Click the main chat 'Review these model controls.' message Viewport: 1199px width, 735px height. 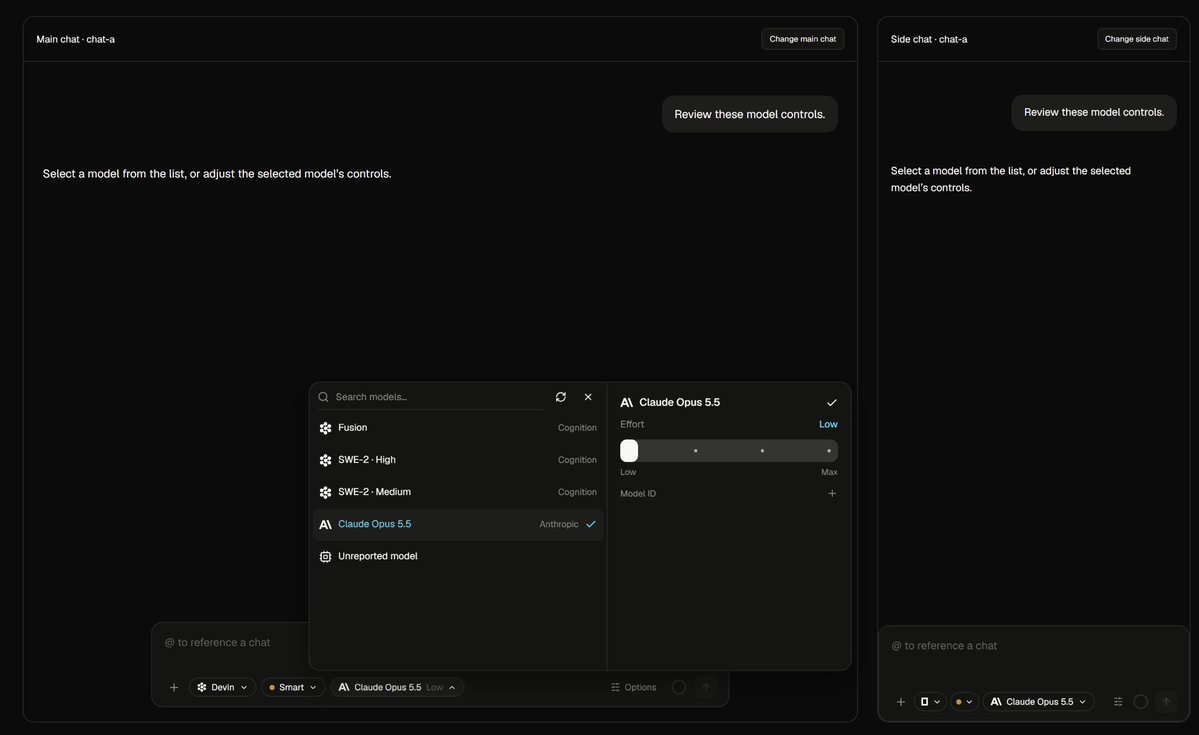pyautogui.click(x=749, y=114)
